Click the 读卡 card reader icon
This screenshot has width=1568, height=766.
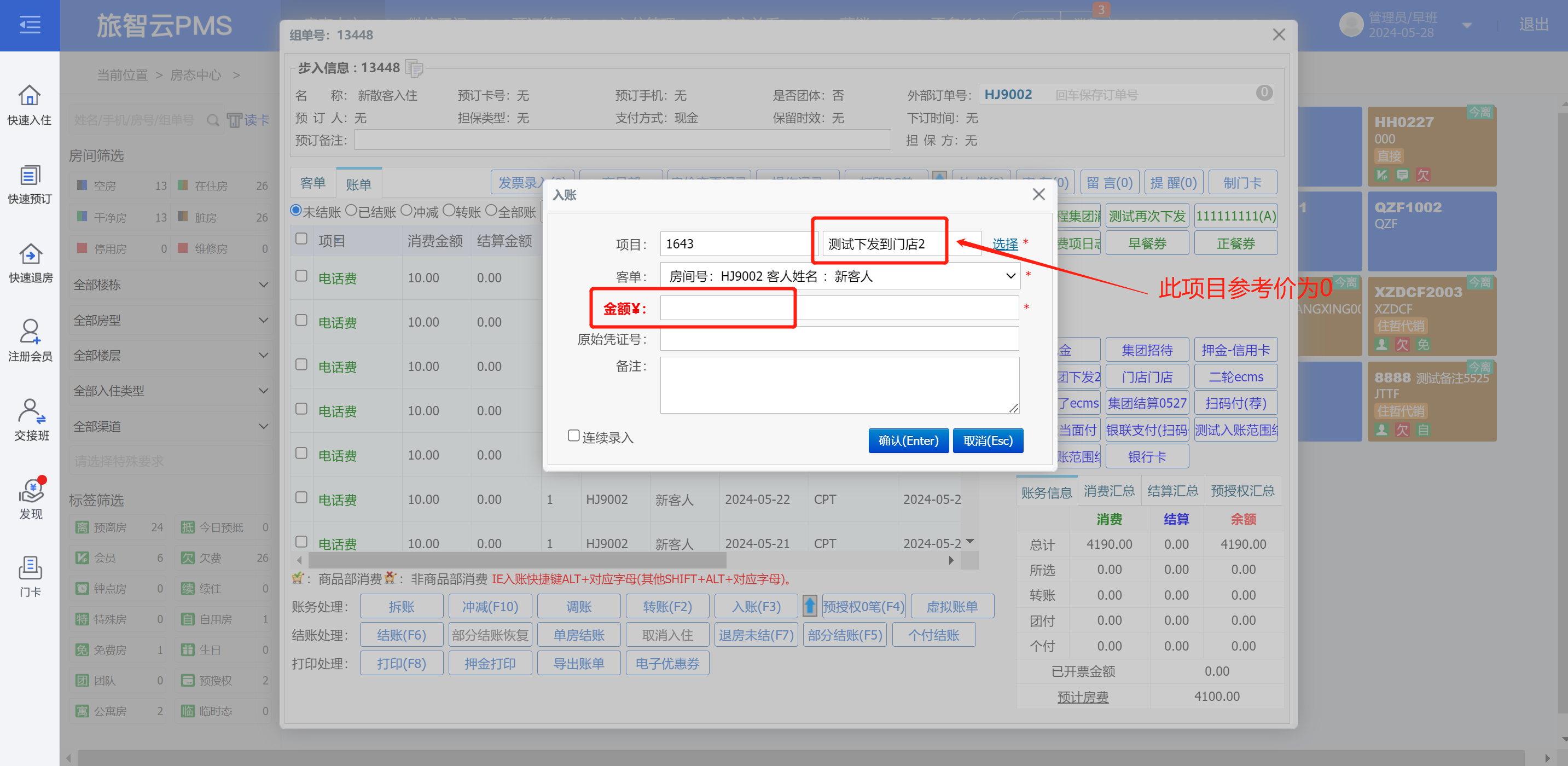(248, 120)
